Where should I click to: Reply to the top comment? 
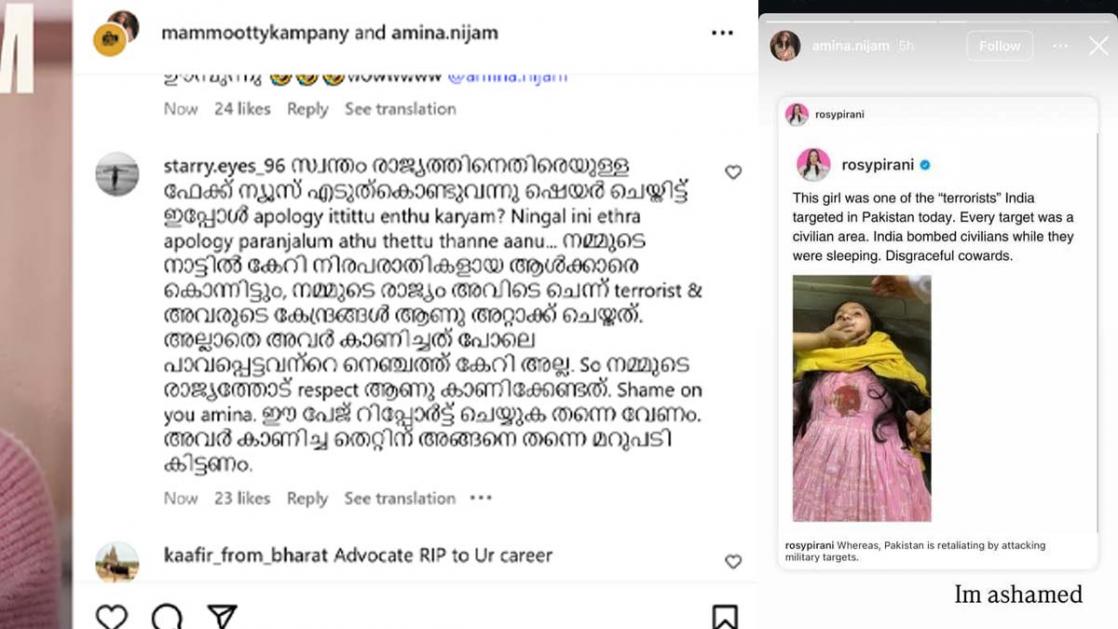click(307, 109)
